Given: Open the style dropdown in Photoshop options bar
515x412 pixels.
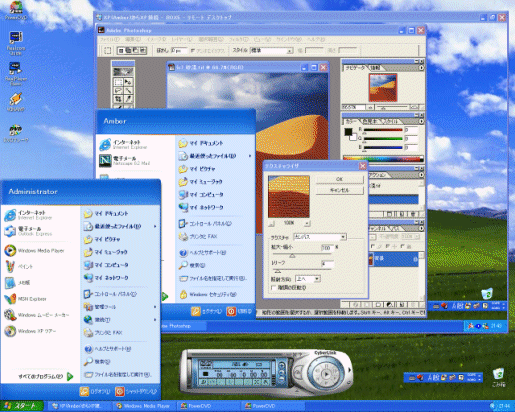Looking at the screenshot, I should [x=290, y=51].
